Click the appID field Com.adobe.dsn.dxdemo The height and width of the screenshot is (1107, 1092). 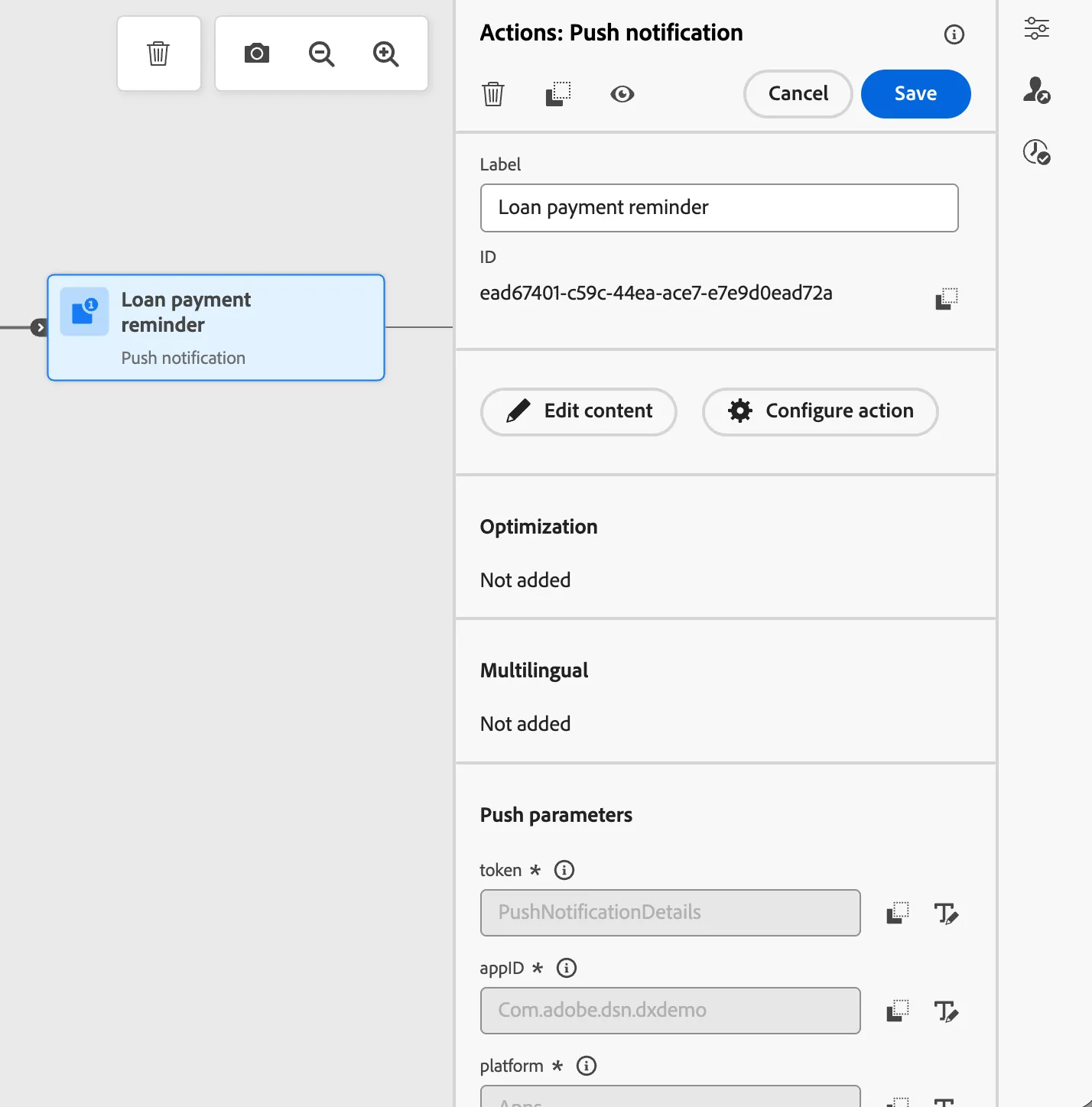671,1011
